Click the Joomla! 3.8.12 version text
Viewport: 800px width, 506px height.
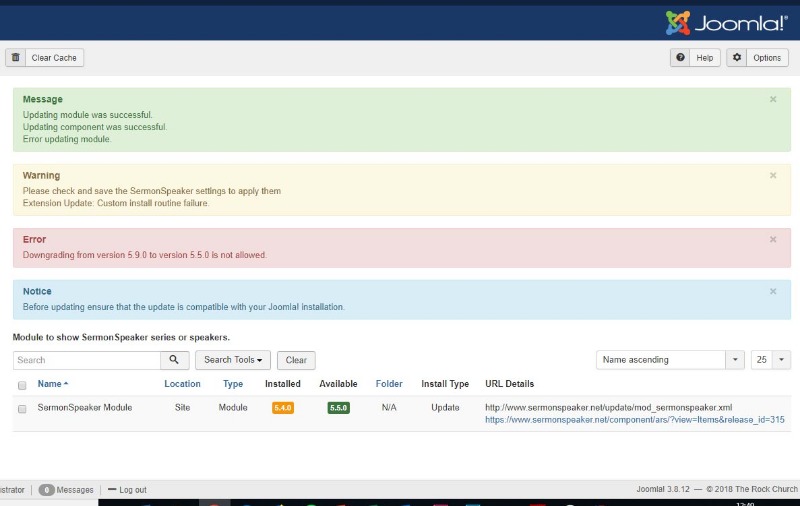(x=663, y=489)
